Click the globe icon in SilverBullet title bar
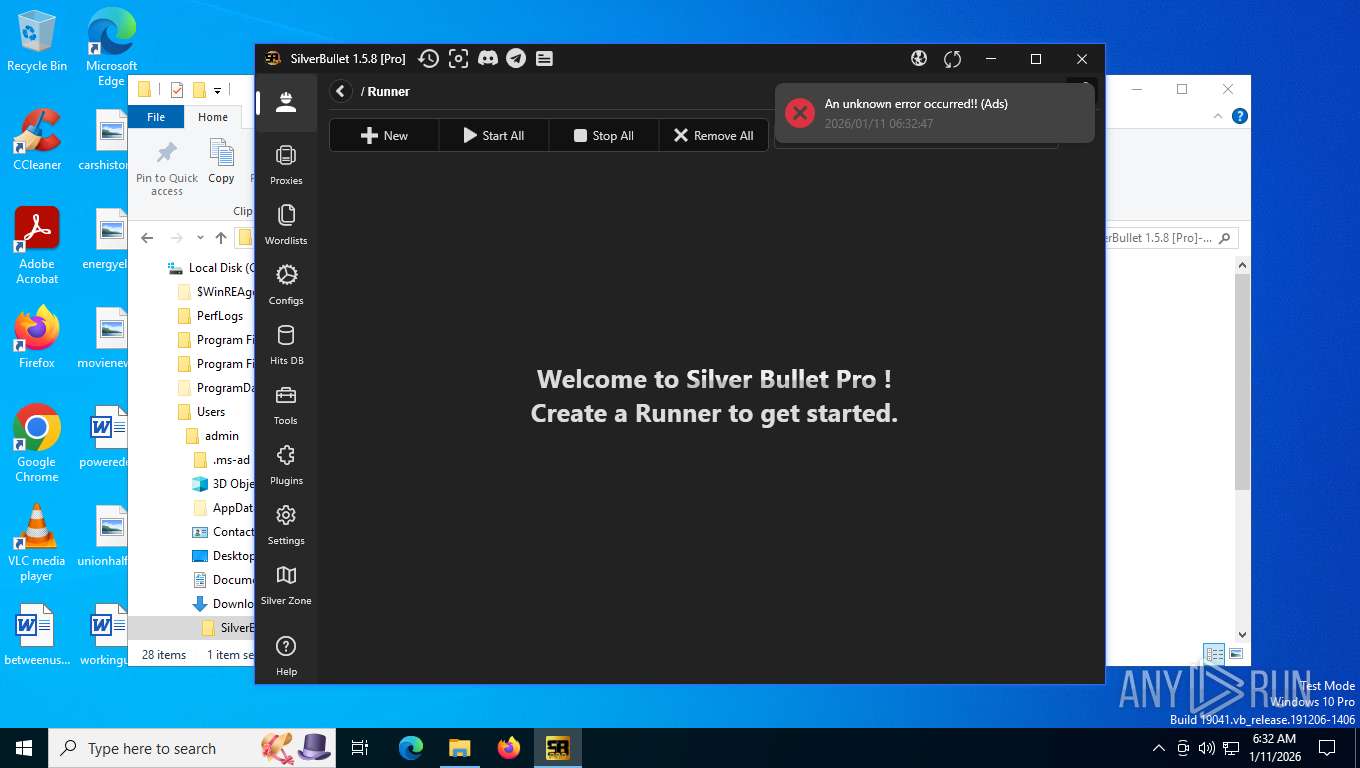The image size is (1360, 768). click(x=919, y=59)
